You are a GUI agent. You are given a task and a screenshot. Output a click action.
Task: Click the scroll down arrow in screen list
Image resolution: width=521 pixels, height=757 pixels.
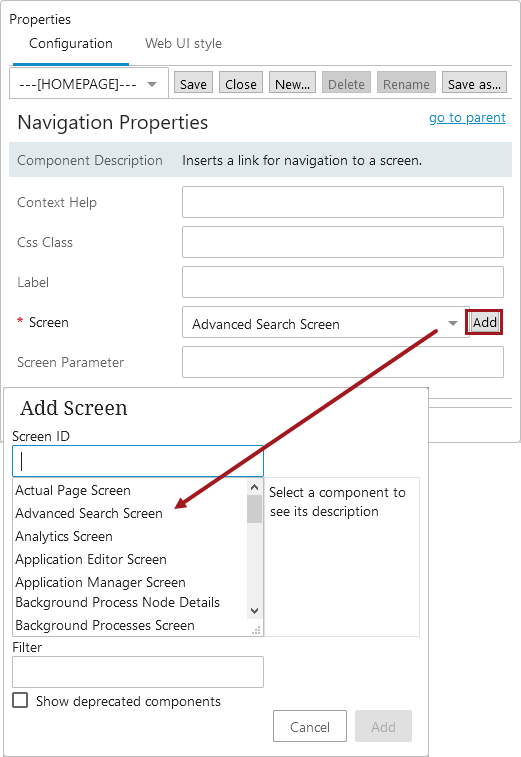pyautogui.click(x=254, y=611)
